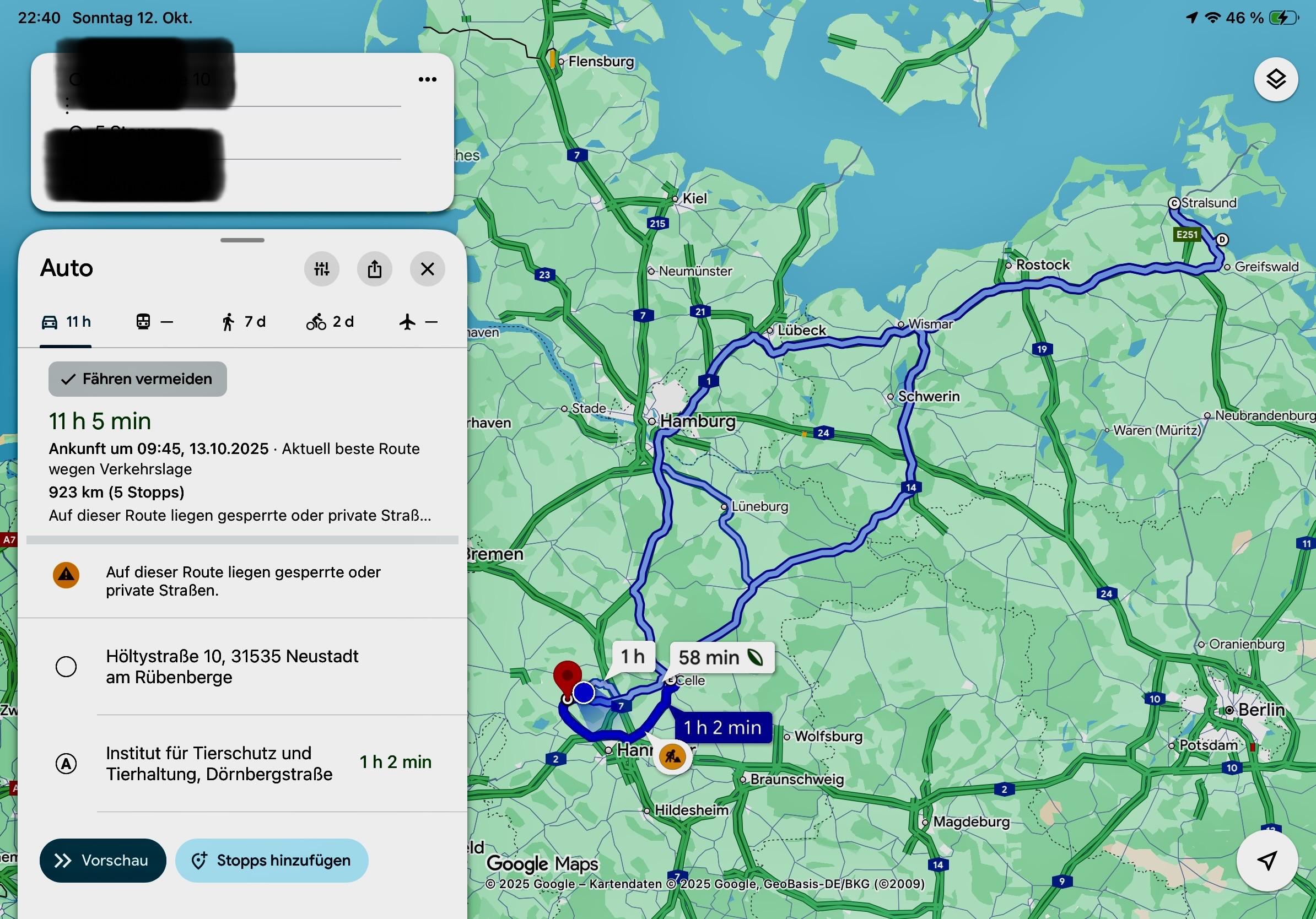Select the cycling 2 d tab

point(330,322)
